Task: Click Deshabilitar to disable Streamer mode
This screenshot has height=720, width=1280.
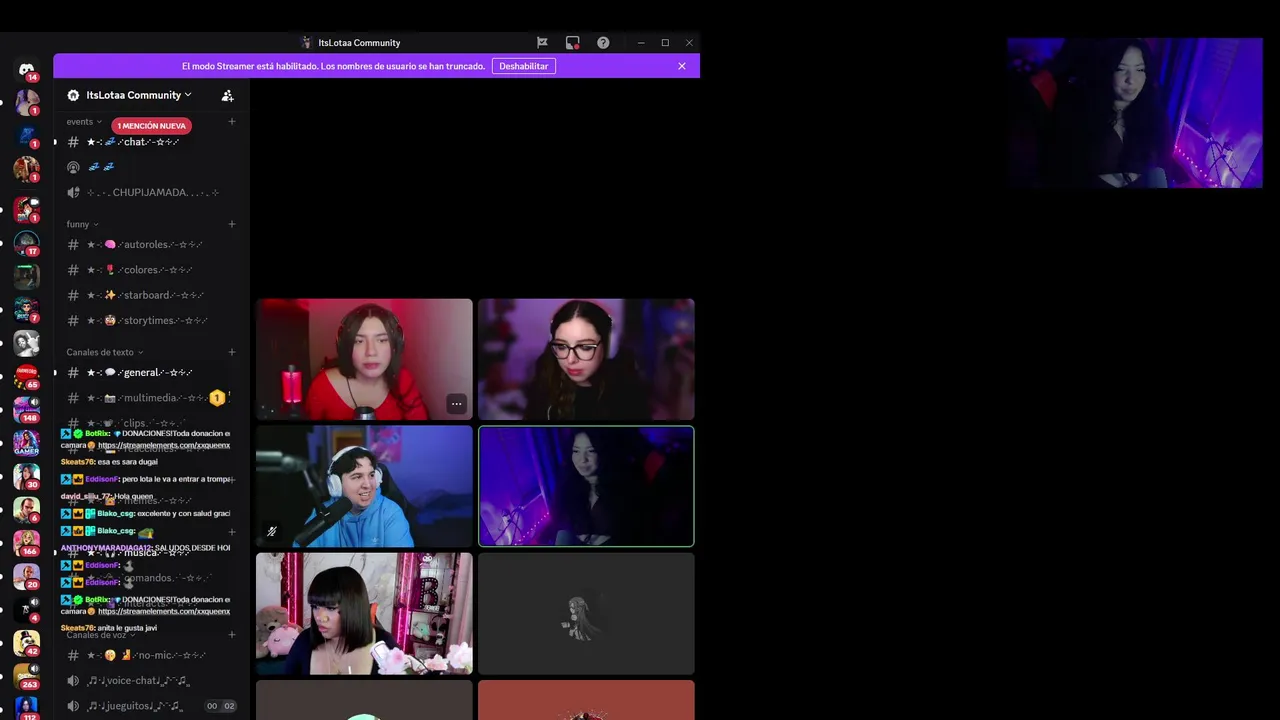Action: [x=524, y=66]
